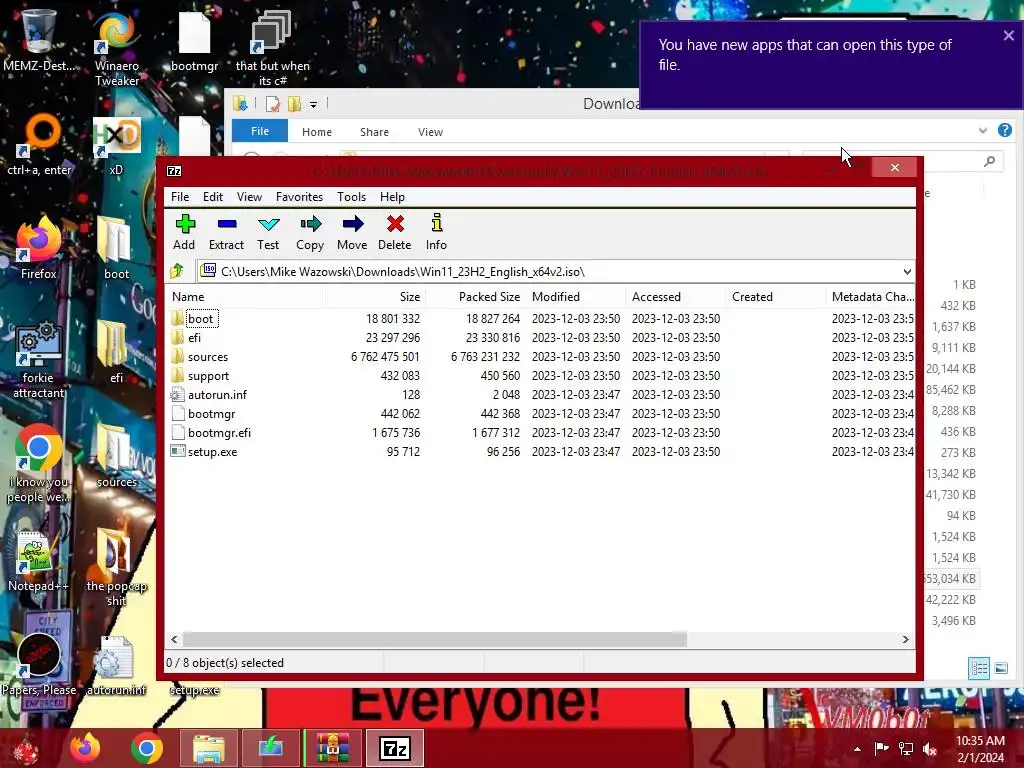Screen dimensions: 1024x768
Task: Select the bootmgr file row in 7-Zip
Action: click(x=541, y=413)
